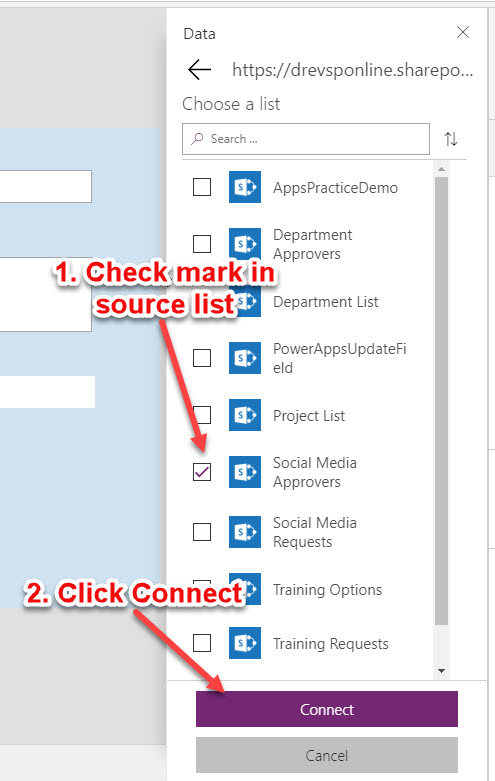The width and height of the screenshot is (495, 781).
Task: Click Department Approvers SharePoint icon
Action: (245, 244)
